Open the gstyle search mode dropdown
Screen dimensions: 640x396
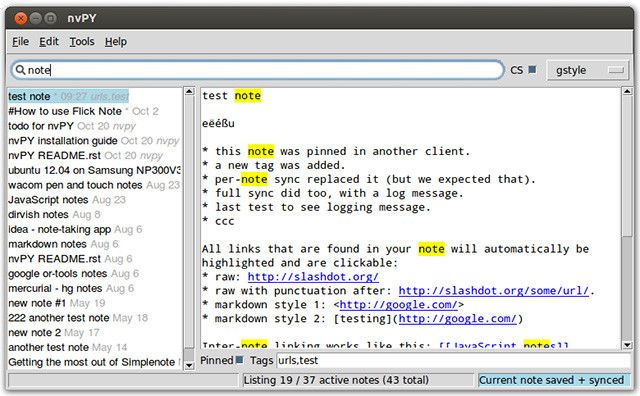click(587, 70)
